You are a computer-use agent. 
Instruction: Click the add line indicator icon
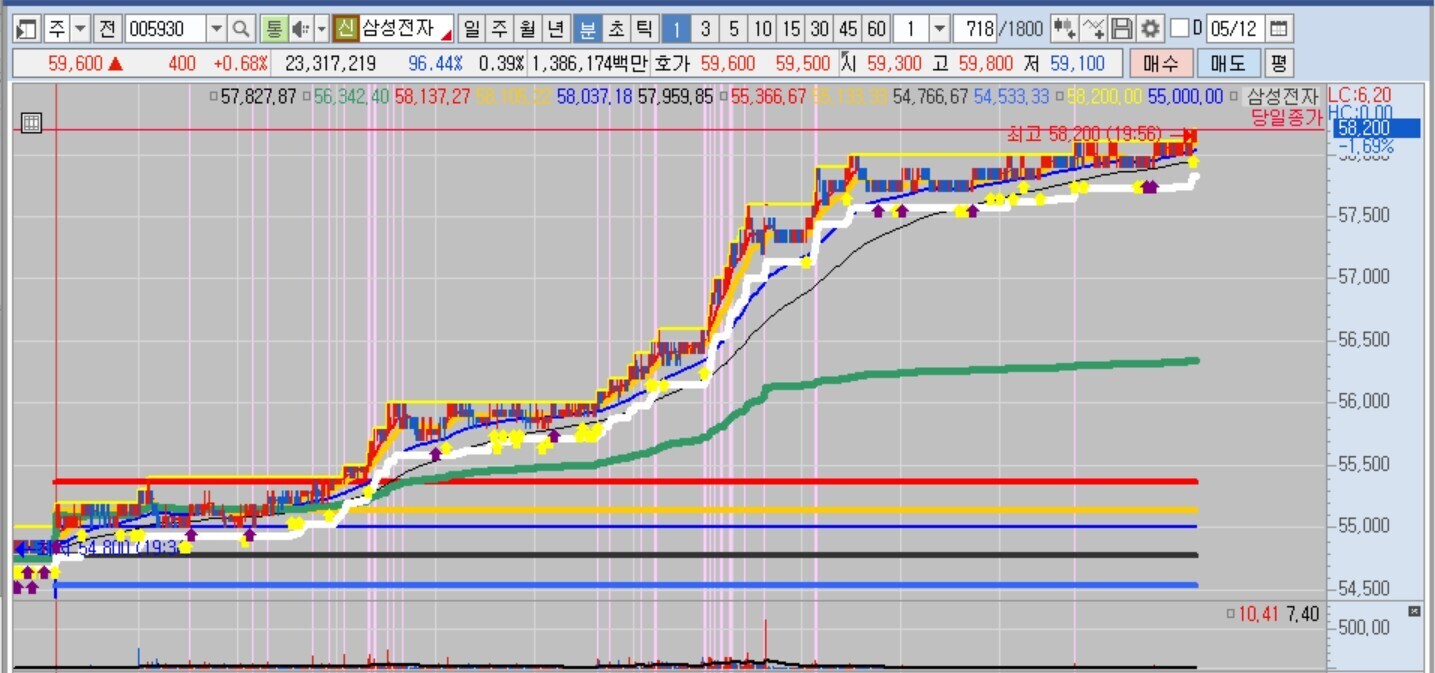(1094, 28)
